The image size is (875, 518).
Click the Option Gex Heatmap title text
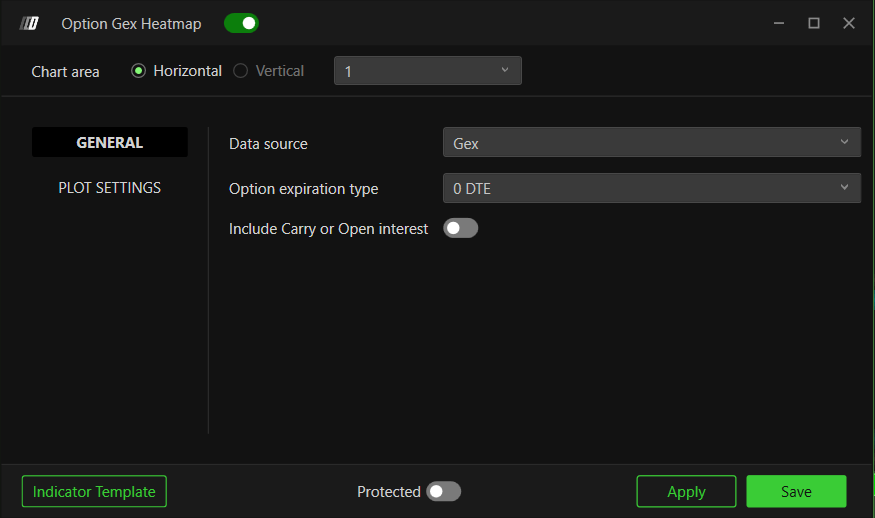coord(131,24)
